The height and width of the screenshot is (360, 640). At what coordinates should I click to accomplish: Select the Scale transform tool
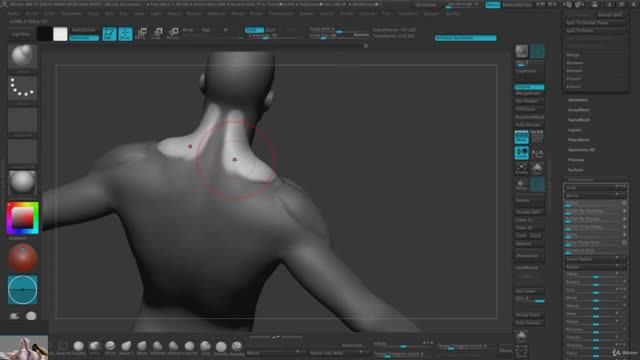(x=157, y=33)
